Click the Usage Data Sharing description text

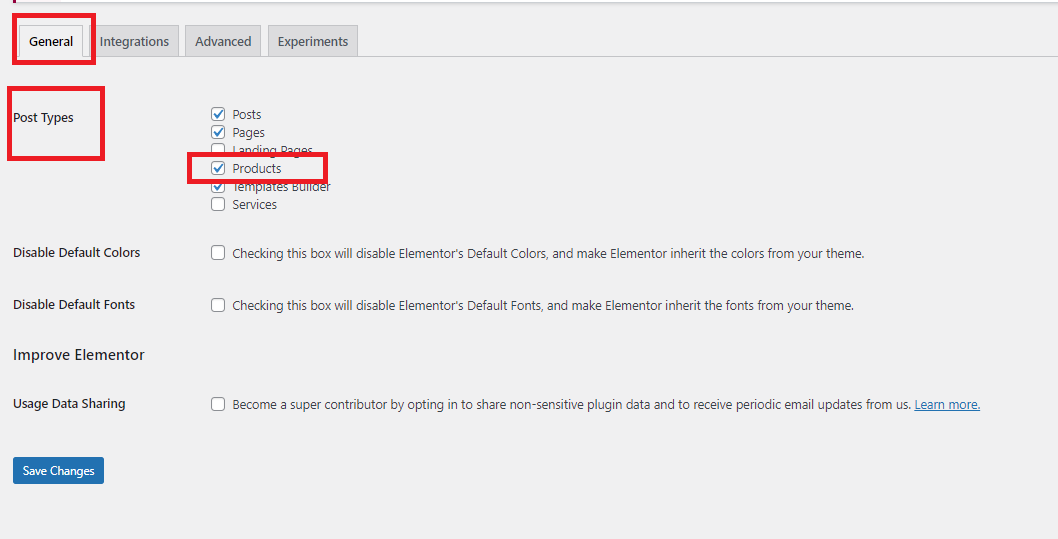(572, 405)
